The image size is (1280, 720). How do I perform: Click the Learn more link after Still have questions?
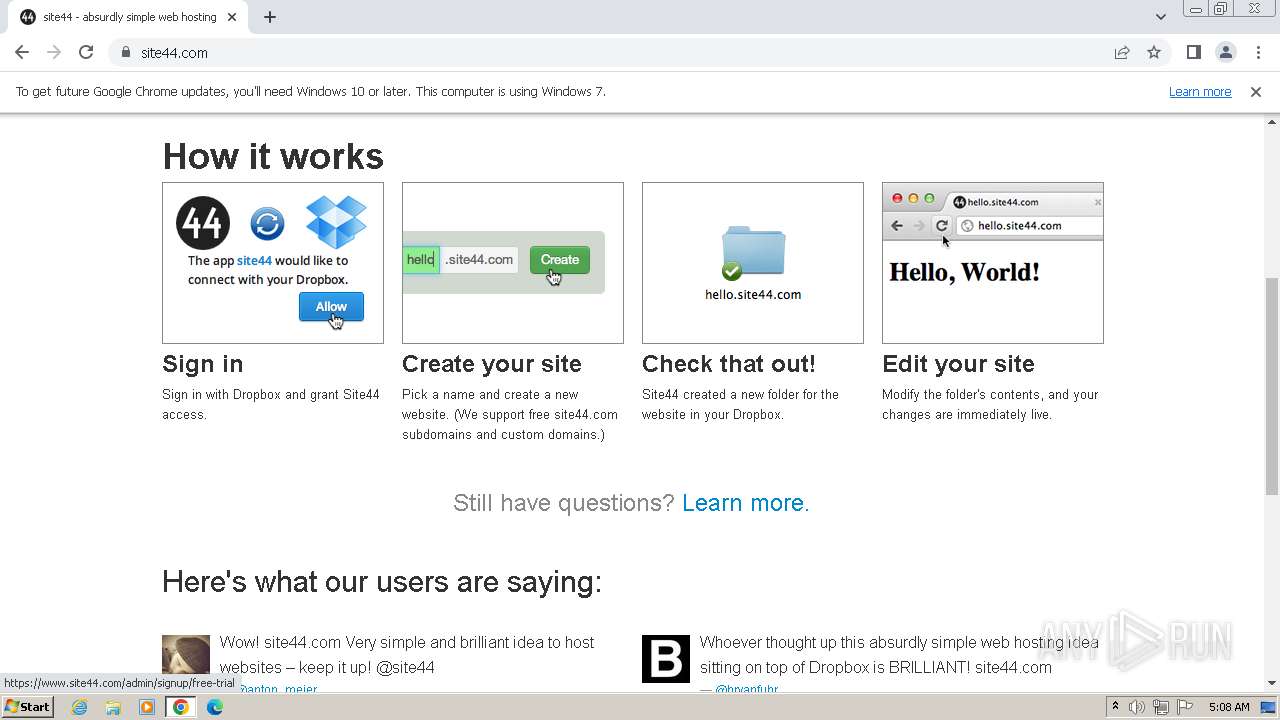click(x=743, y=503)
